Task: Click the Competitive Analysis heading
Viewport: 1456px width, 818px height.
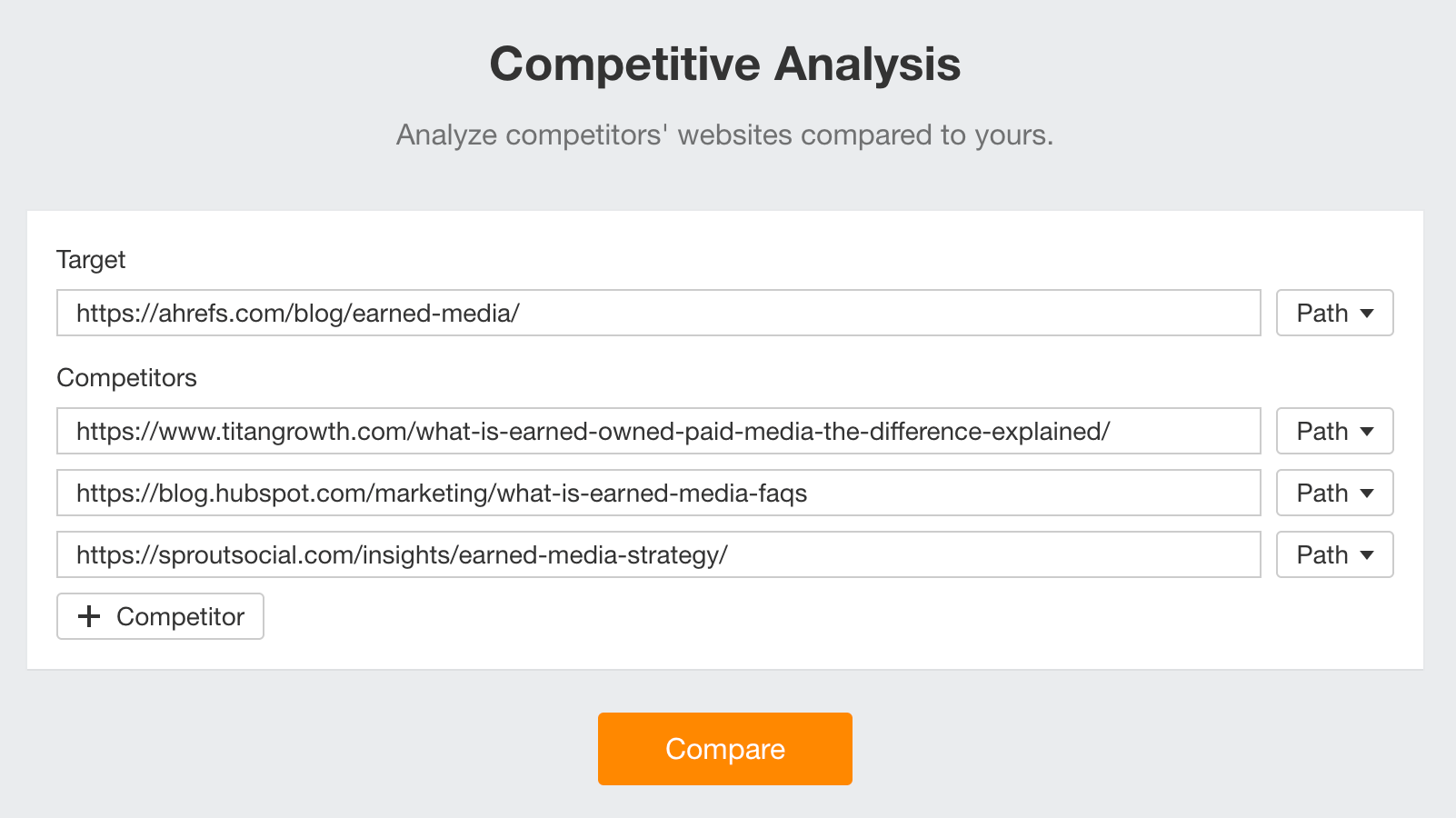Action: [x=725, y=64]
